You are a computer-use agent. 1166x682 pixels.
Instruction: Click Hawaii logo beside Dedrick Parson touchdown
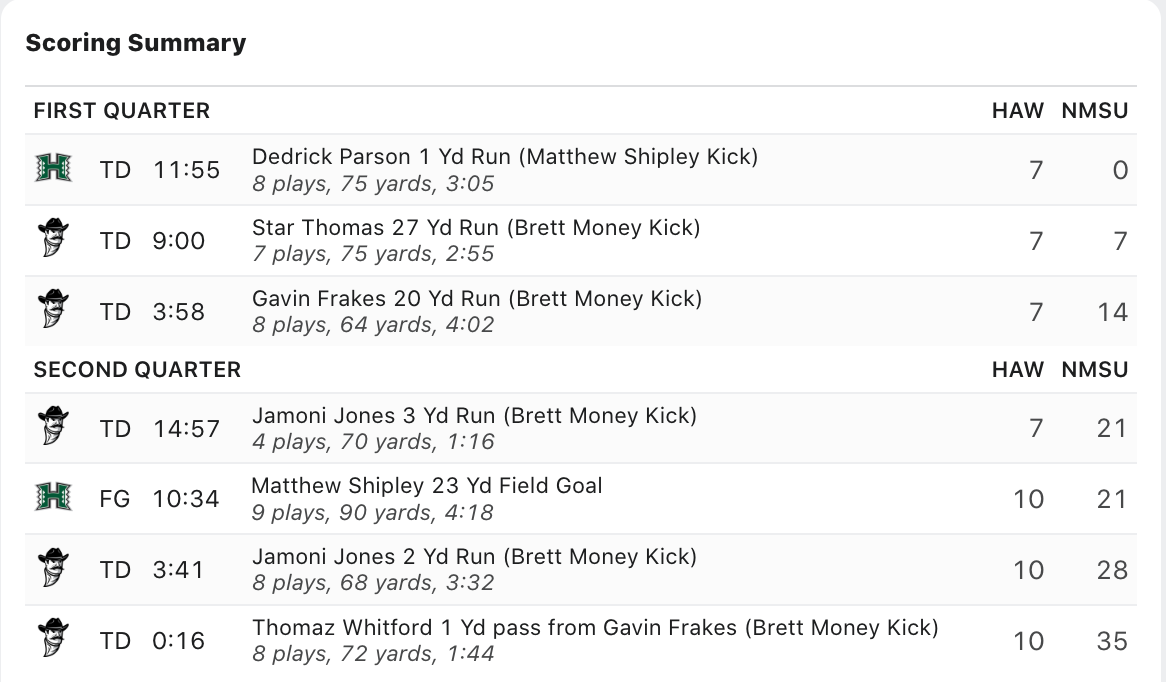click(54, 168)
